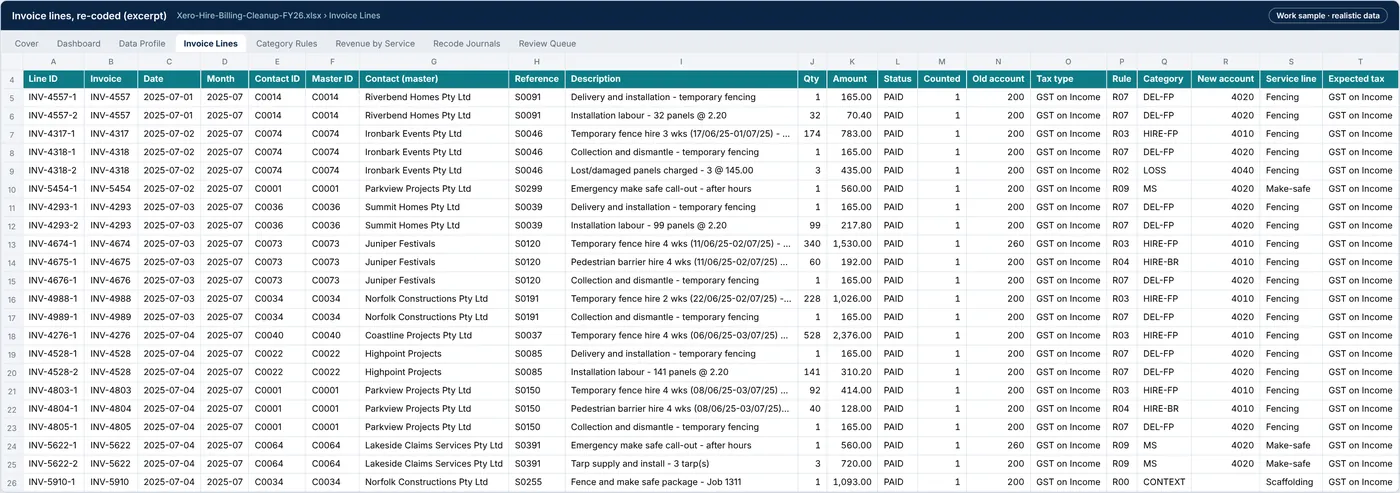Click the Scaffolding service line cell
Image resolution: width=1400 pixels, height=493 pixels.
[1291, 482]
